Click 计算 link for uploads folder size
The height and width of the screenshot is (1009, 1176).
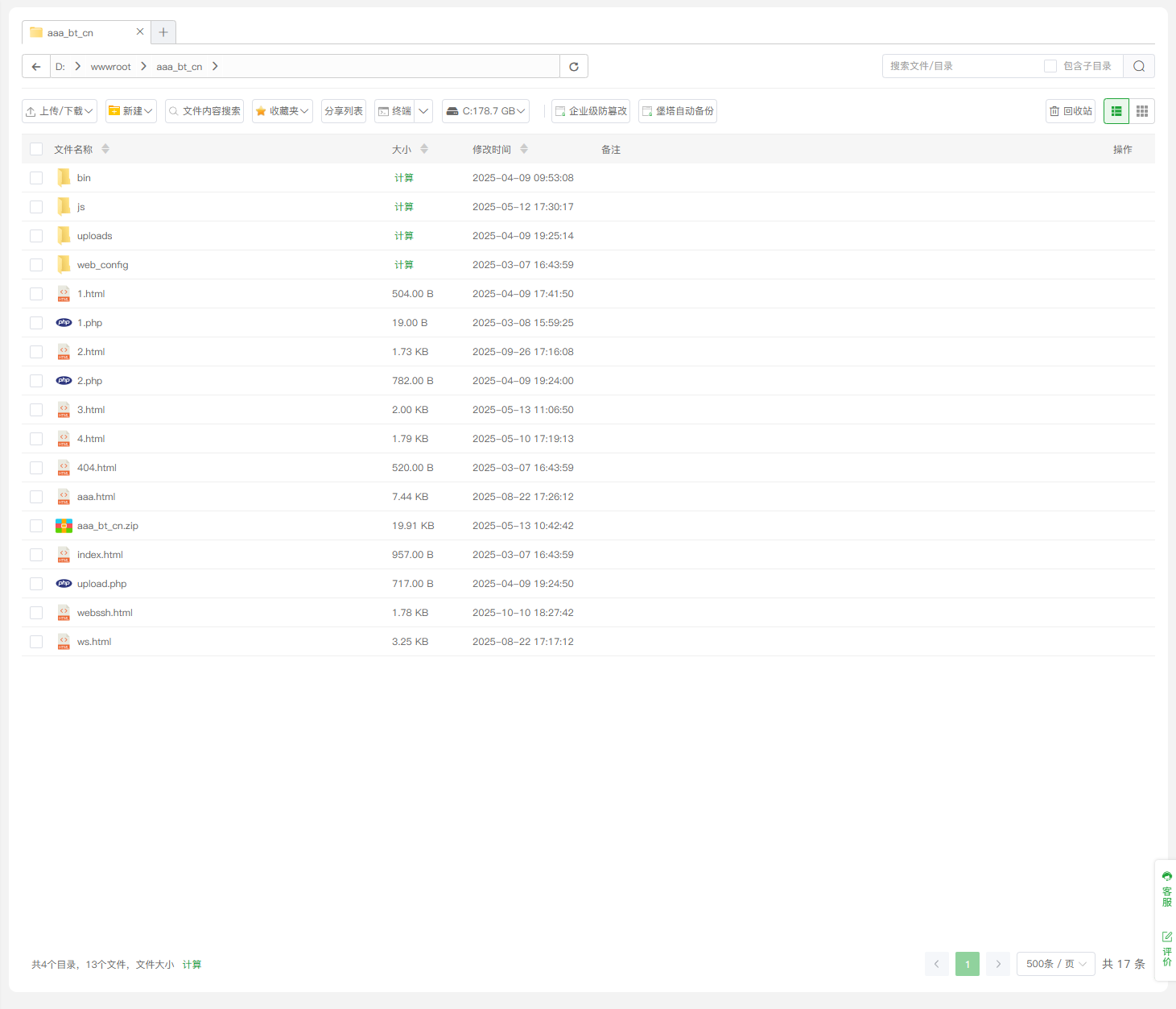[403, 236]
